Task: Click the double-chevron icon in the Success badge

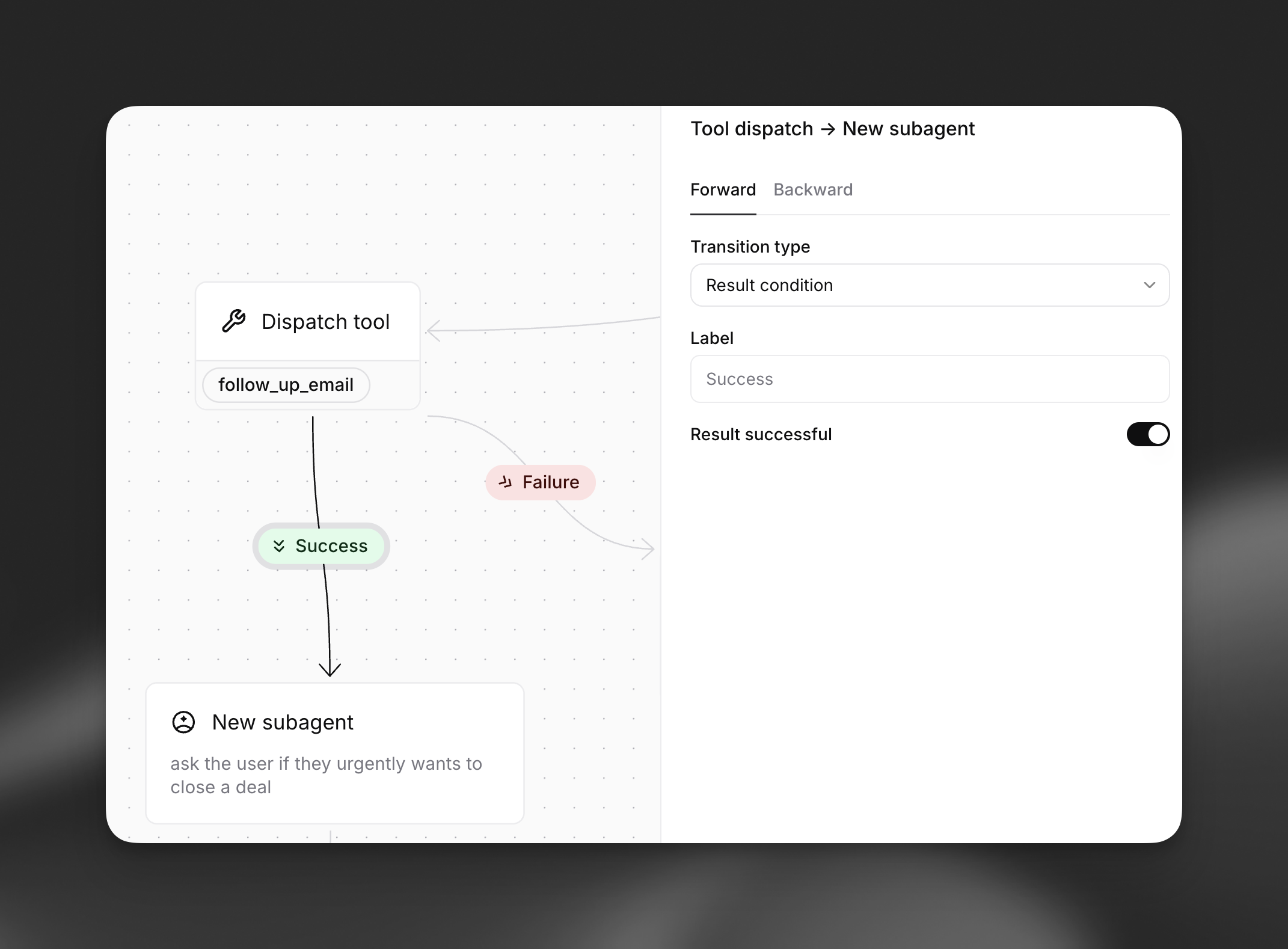Action: point(279,545)
